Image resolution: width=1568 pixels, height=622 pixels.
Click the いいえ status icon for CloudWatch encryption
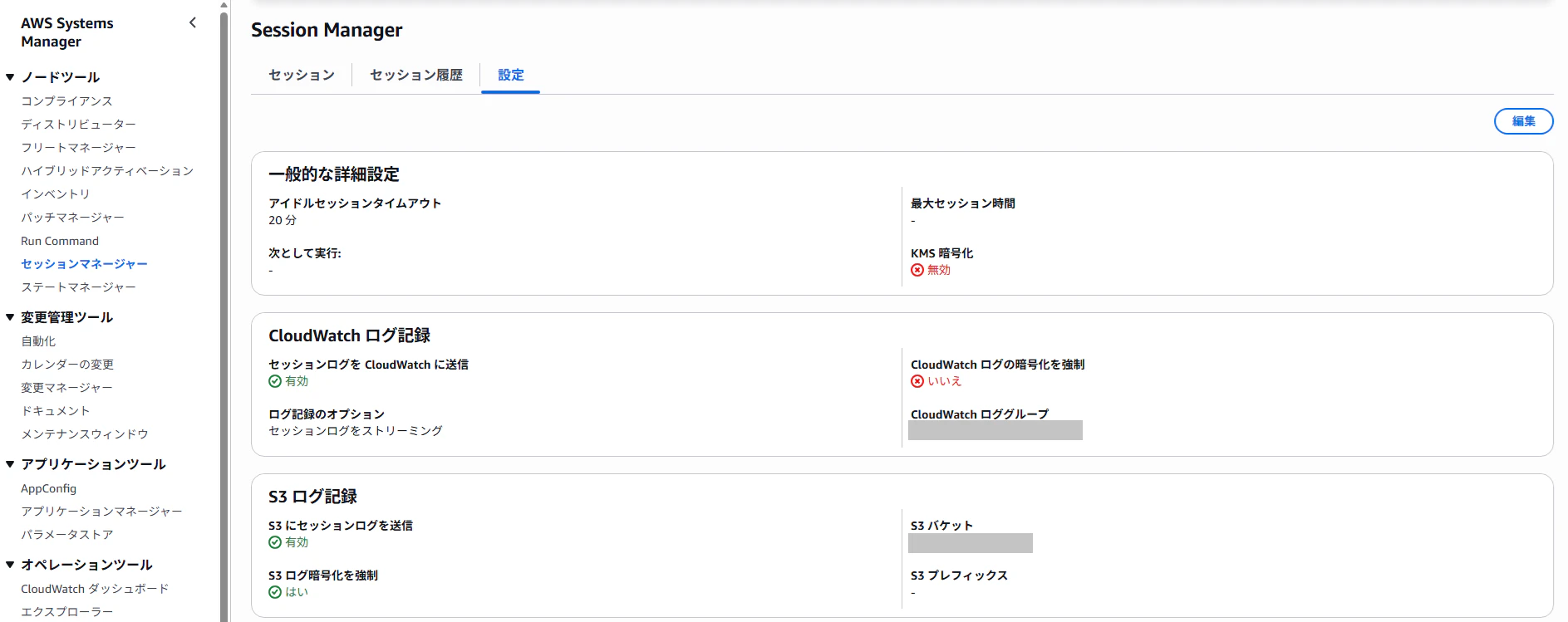[x=917, y=381]
